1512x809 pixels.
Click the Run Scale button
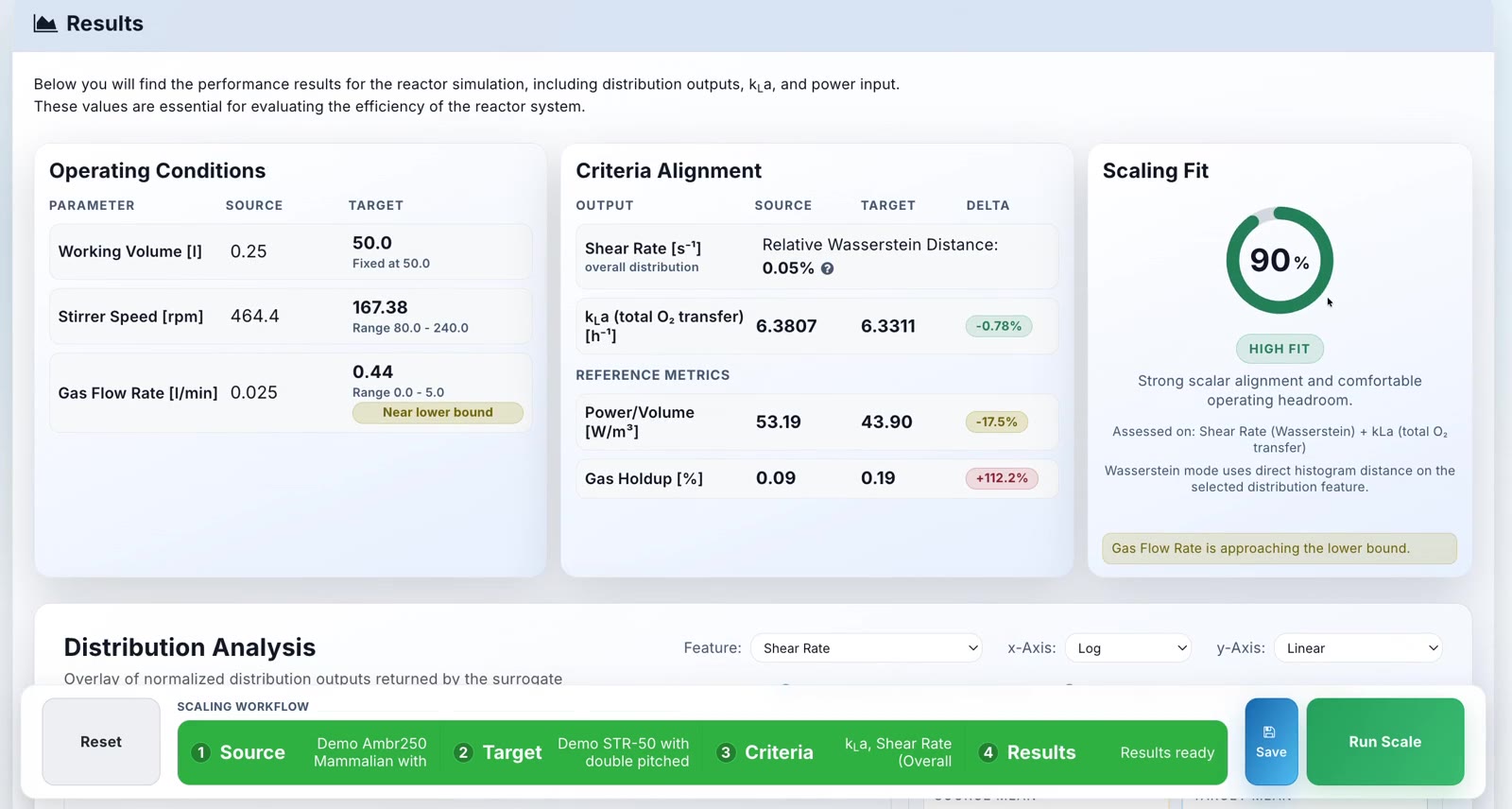[1385, 742]
